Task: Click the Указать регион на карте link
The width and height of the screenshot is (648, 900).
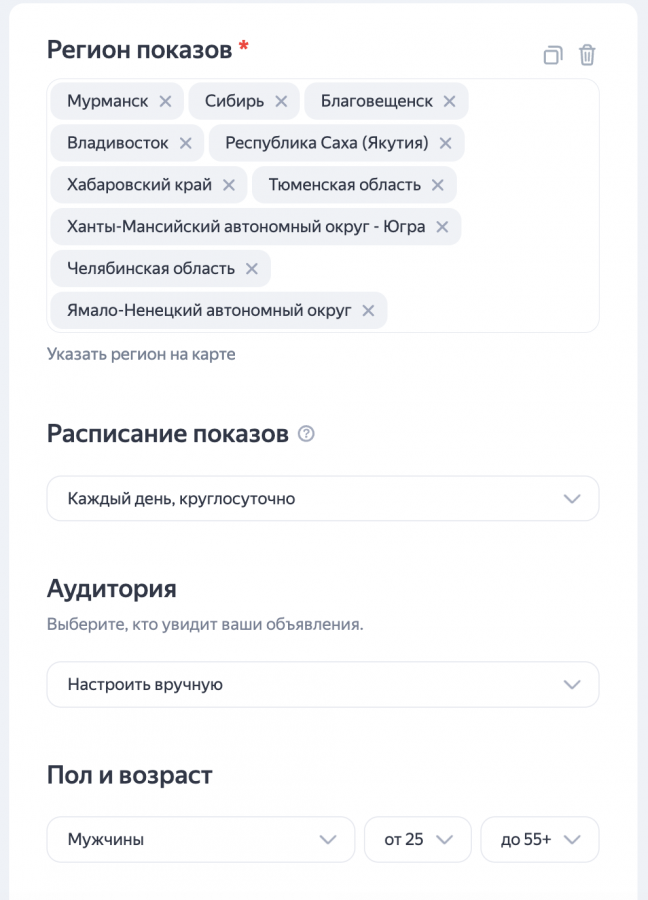Action: pos(141,354)
